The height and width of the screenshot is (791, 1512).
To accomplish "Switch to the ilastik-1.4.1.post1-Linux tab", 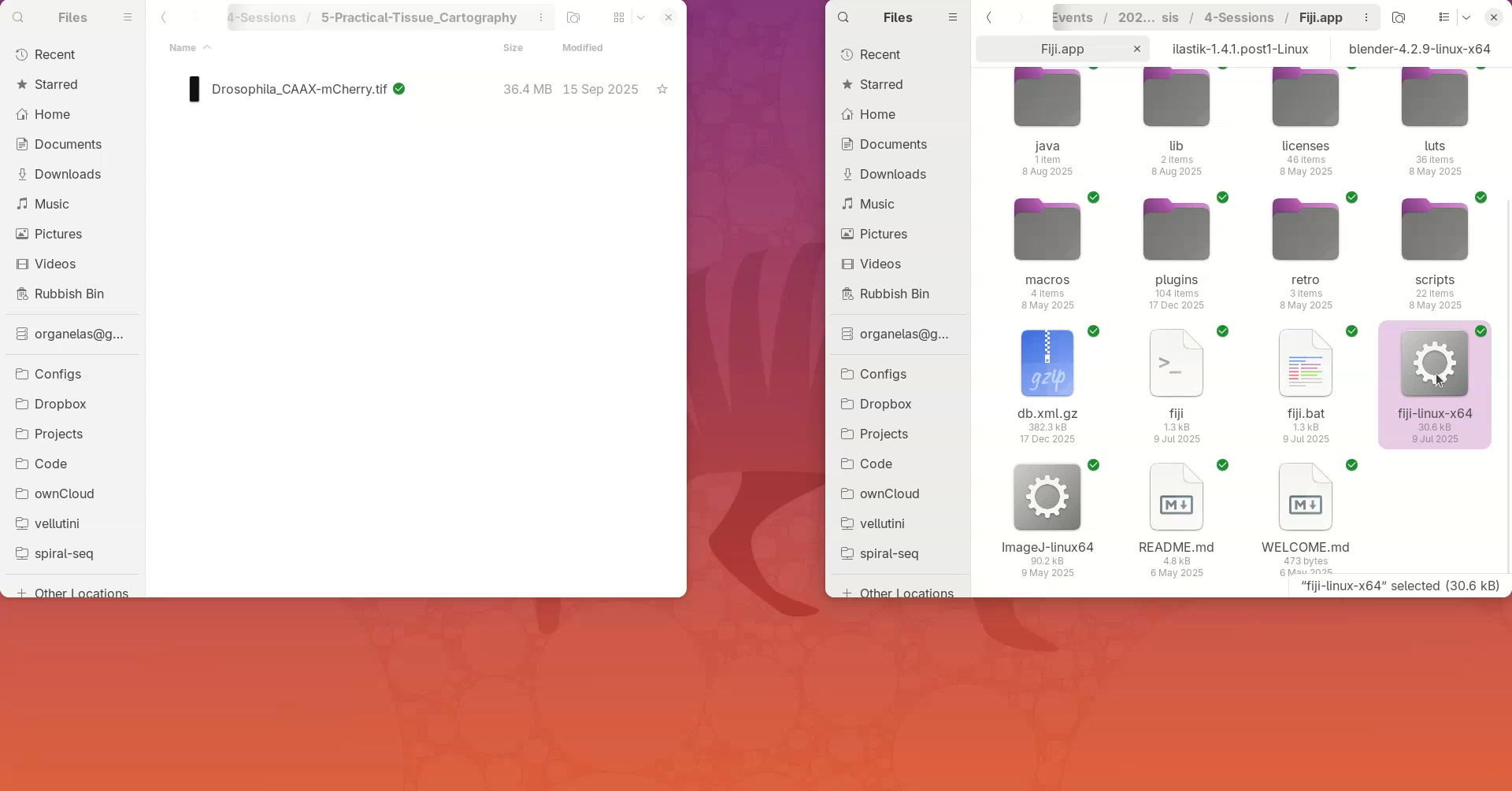I will click(1240, 49).
